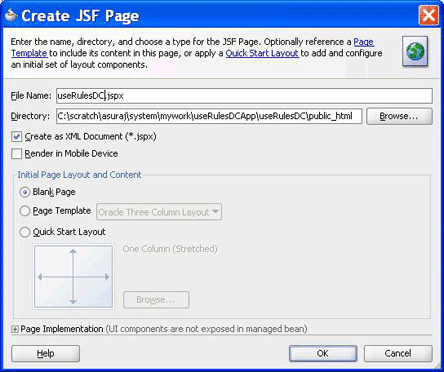Image resolution: width=444 pixels, height=372 pixels.
Task: Click inside the File Name field
Action: pos(244,96)
